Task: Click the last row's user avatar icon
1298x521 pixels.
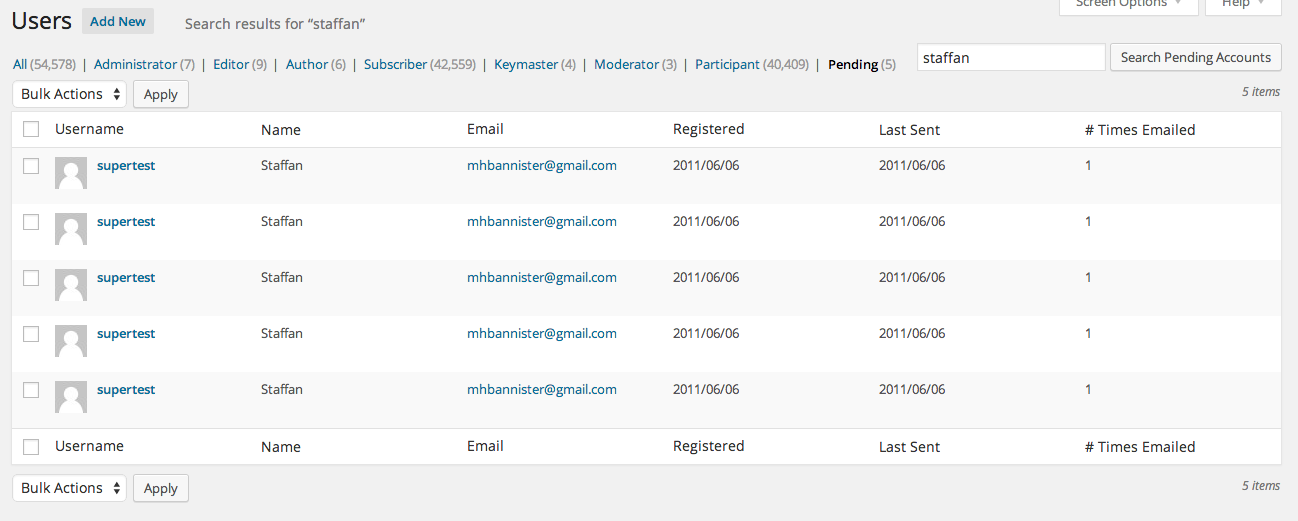Action: click(x=71, y=397)
